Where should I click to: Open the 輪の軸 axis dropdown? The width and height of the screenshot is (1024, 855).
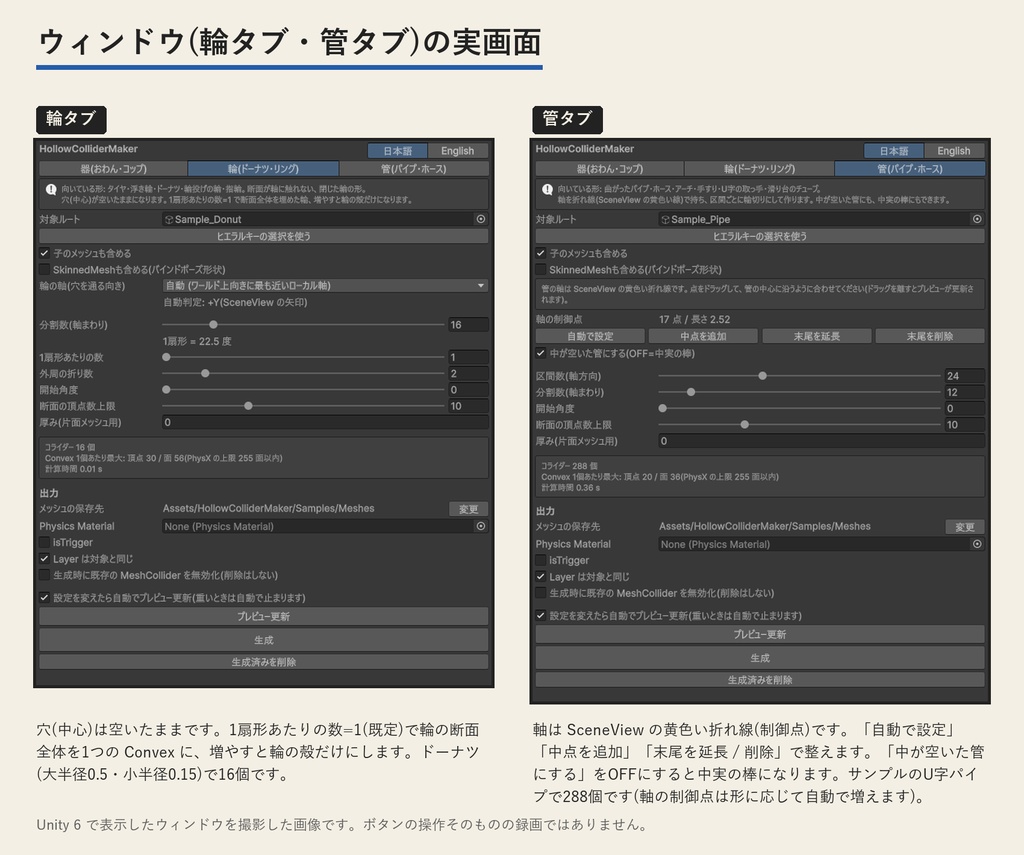(x=325, y=285)
